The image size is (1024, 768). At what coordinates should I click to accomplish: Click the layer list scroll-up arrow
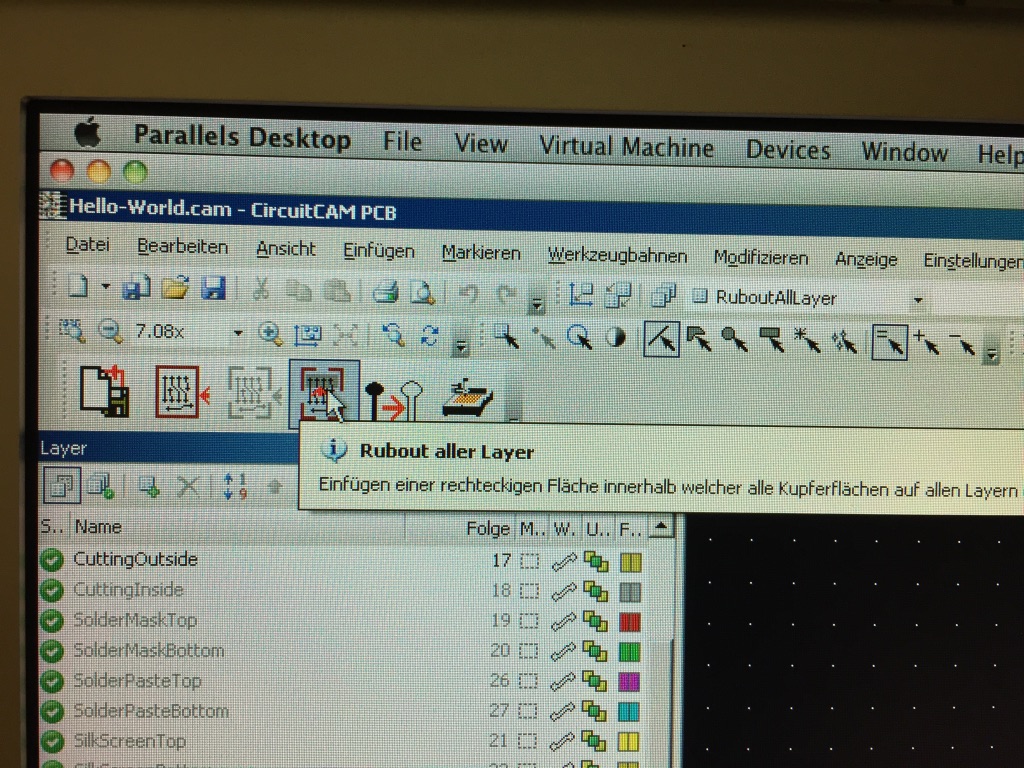tap(661, 528)
